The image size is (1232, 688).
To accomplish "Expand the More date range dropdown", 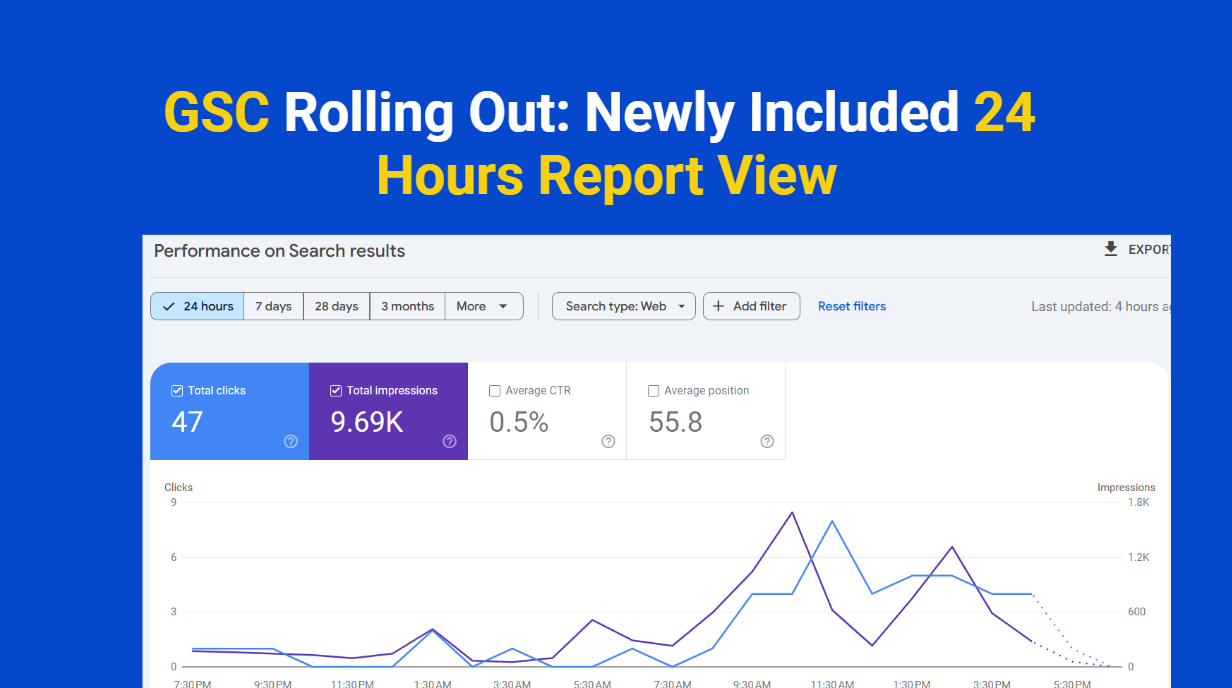I will 484,306.
